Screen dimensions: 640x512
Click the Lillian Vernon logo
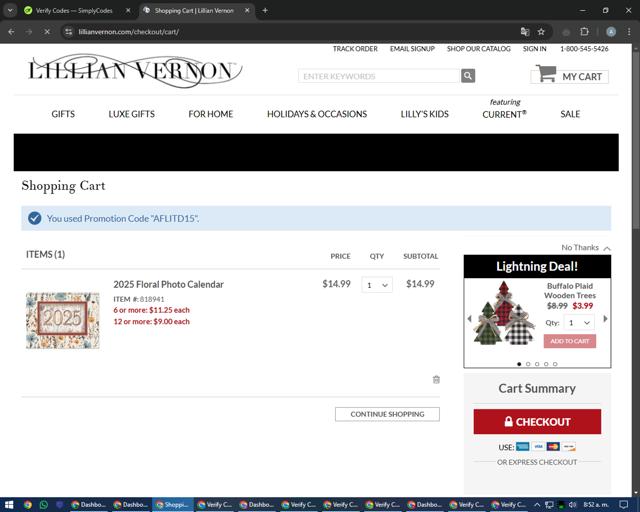135,70
